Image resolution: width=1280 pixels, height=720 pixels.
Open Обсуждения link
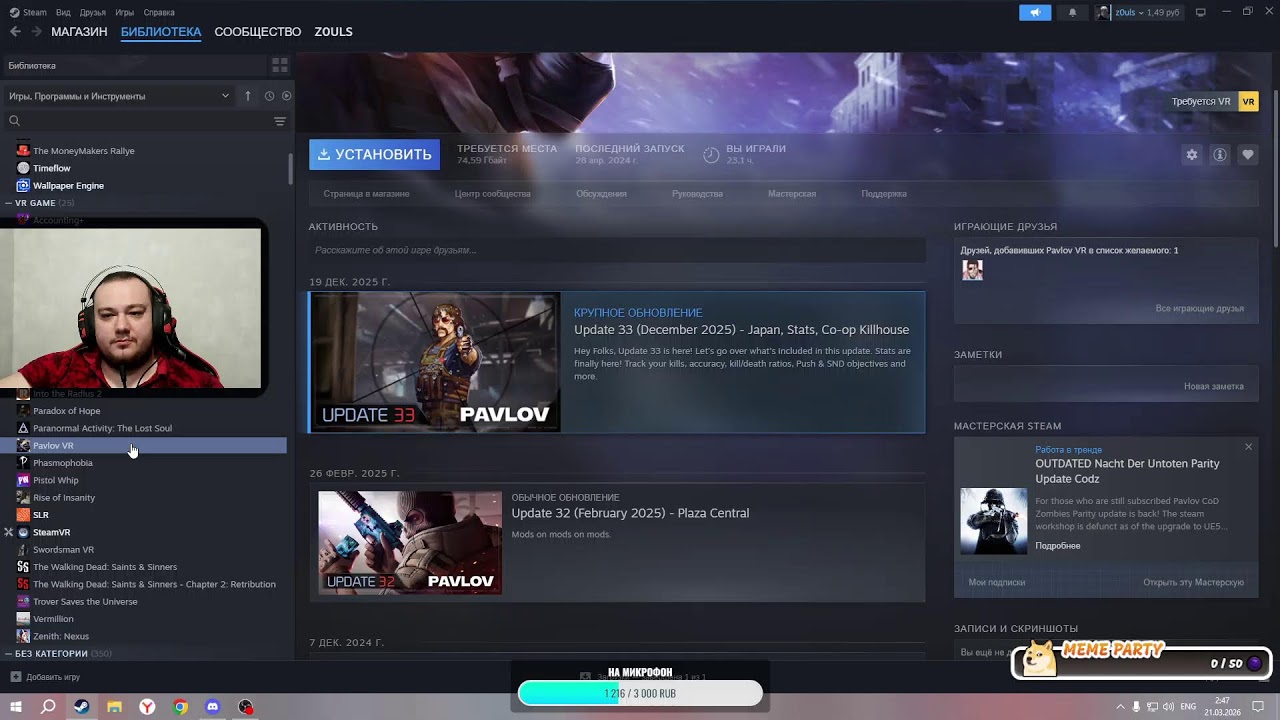point(601,194)
